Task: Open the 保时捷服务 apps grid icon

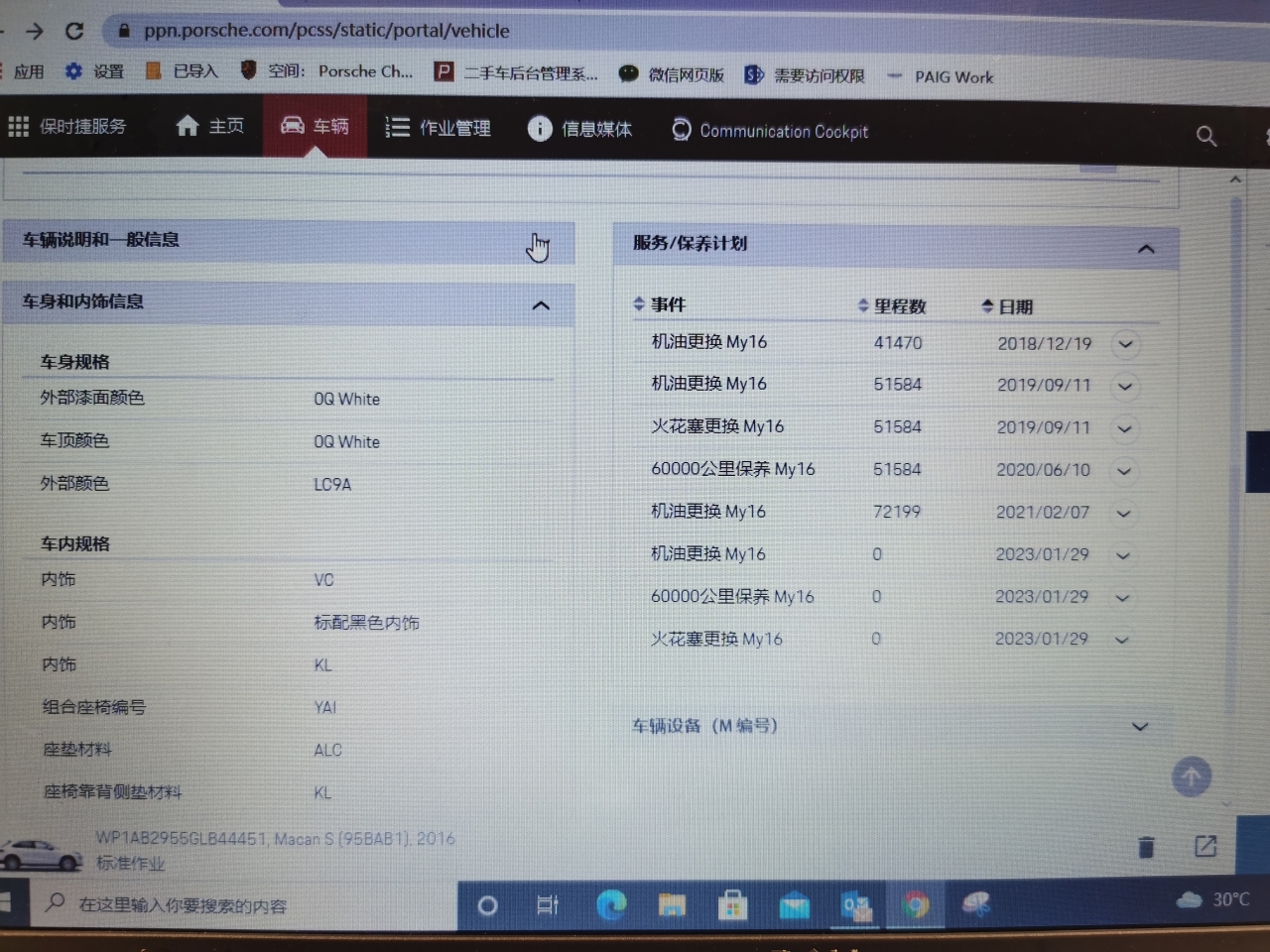Action: click(18, 127)
